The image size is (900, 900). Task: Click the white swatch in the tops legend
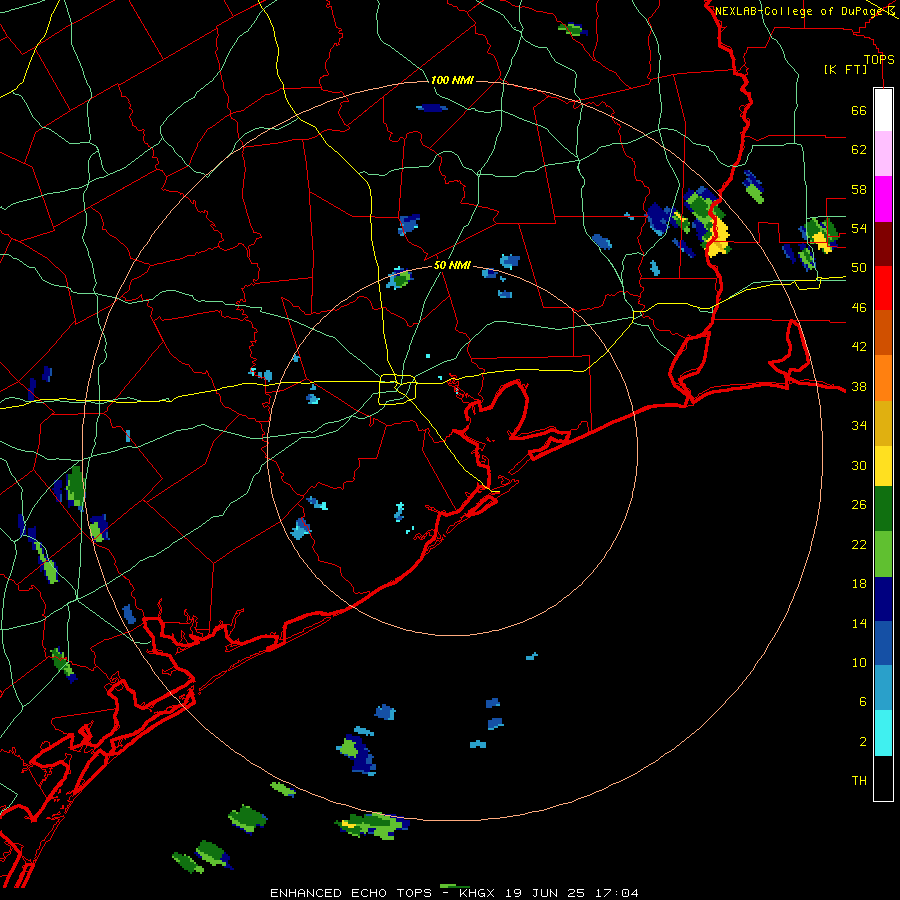(883, 110)
